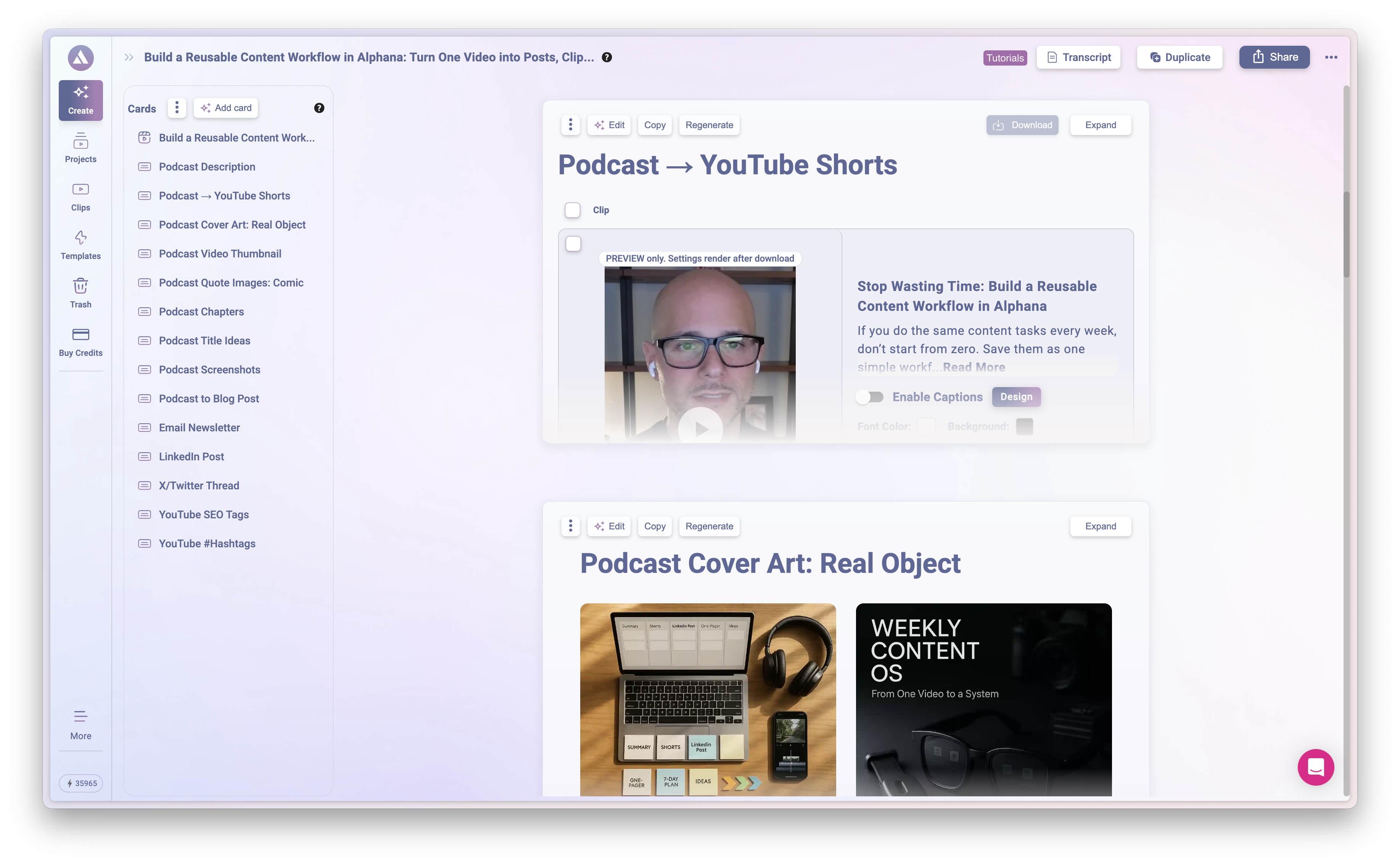This screenshot has width=1400, height=865.
Task: Open the kebab menu on the YouTube Shorts card
Action: (570, 125)
